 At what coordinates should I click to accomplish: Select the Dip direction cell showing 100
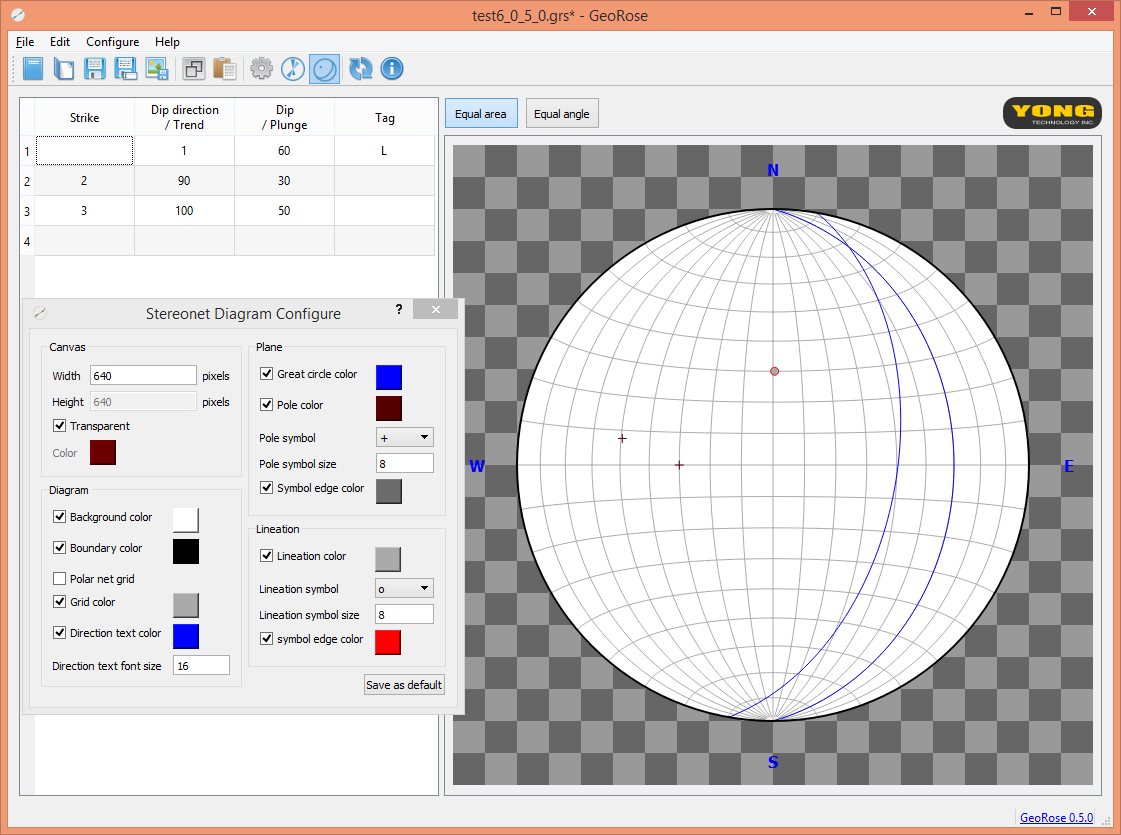(184, 211)
